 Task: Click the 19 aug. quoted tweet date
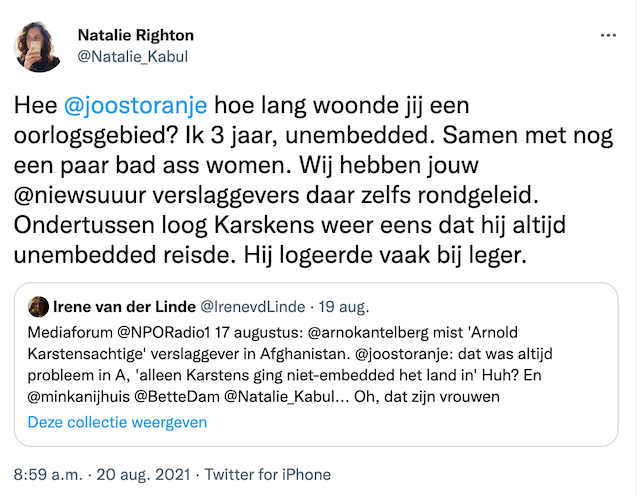[344, 307]
